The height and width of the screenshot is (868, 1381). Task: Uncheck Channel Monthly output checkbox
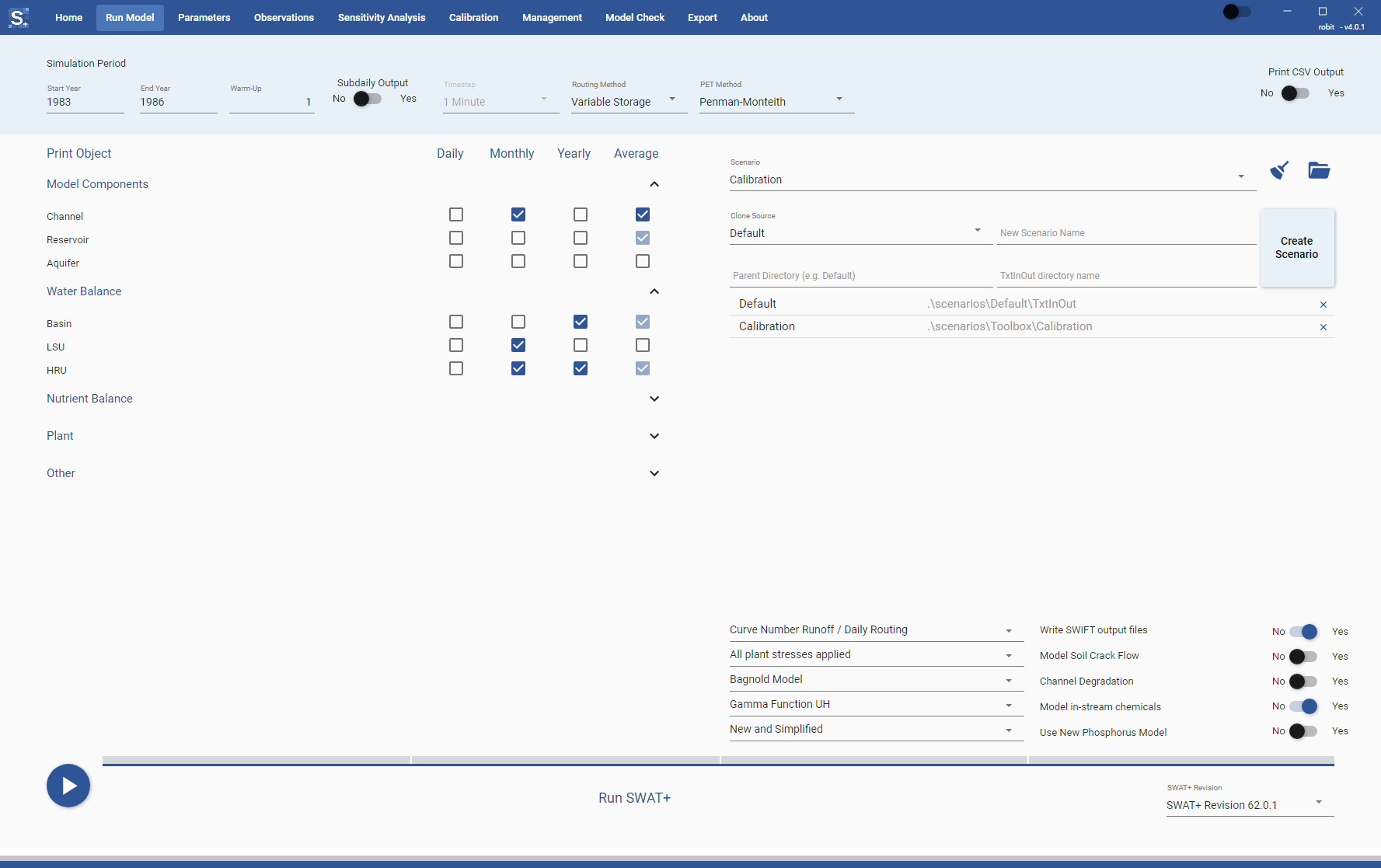pos(518,214)
